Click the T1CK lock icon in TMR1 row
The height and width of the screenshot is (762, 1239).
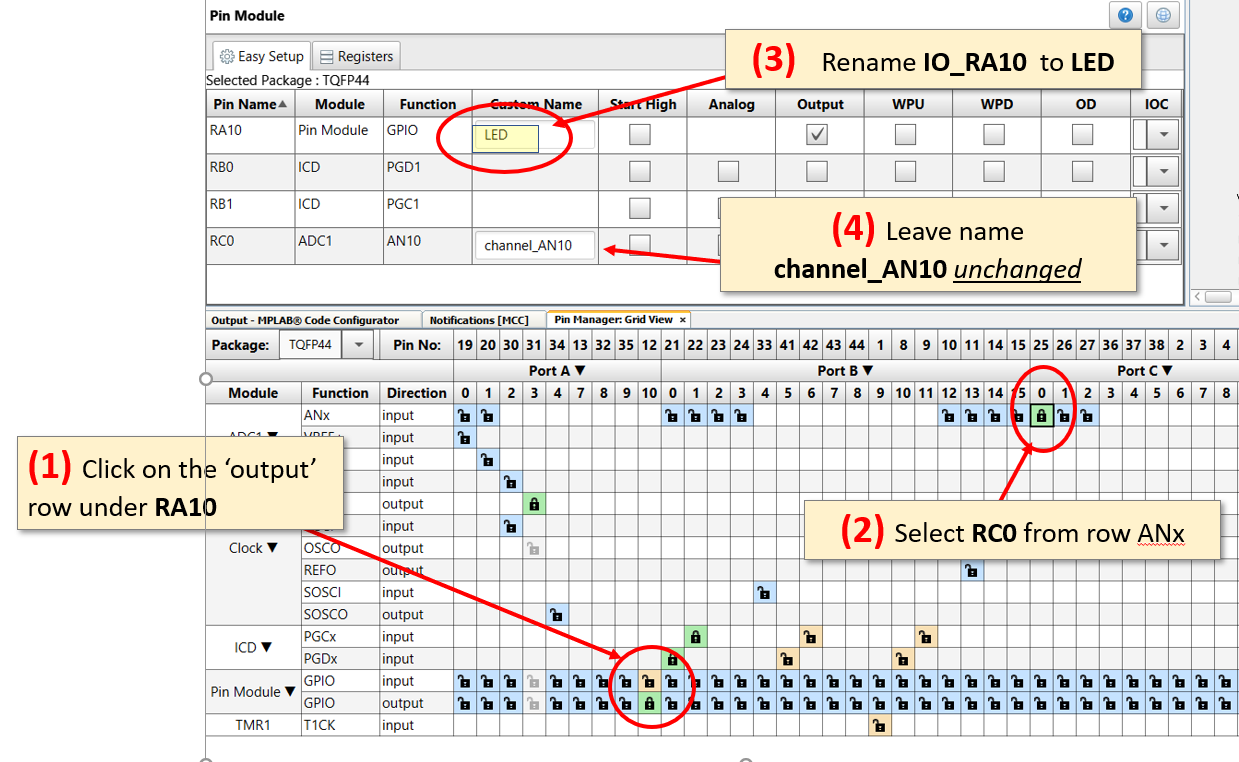tap(879, 726)
